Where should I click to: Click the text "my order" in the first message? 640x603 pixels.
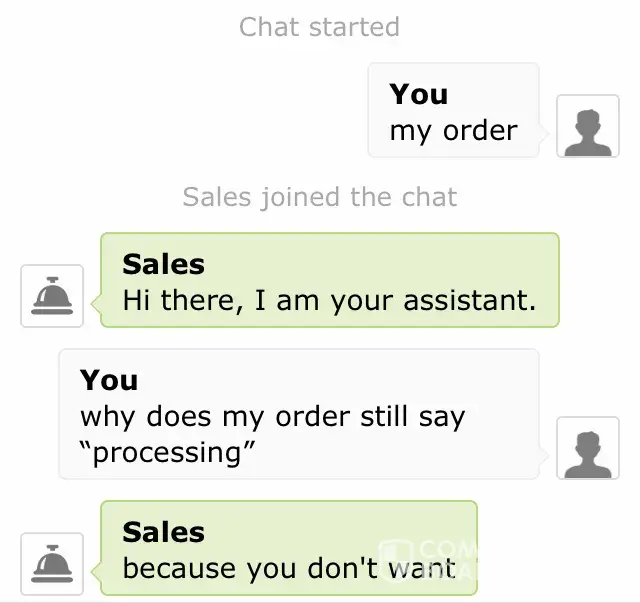(x=453, y=131)
